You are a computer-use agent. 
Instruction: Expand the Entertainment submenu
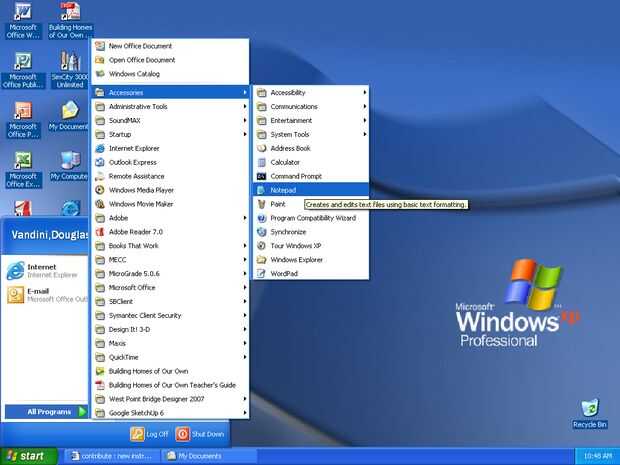(311, 121)
